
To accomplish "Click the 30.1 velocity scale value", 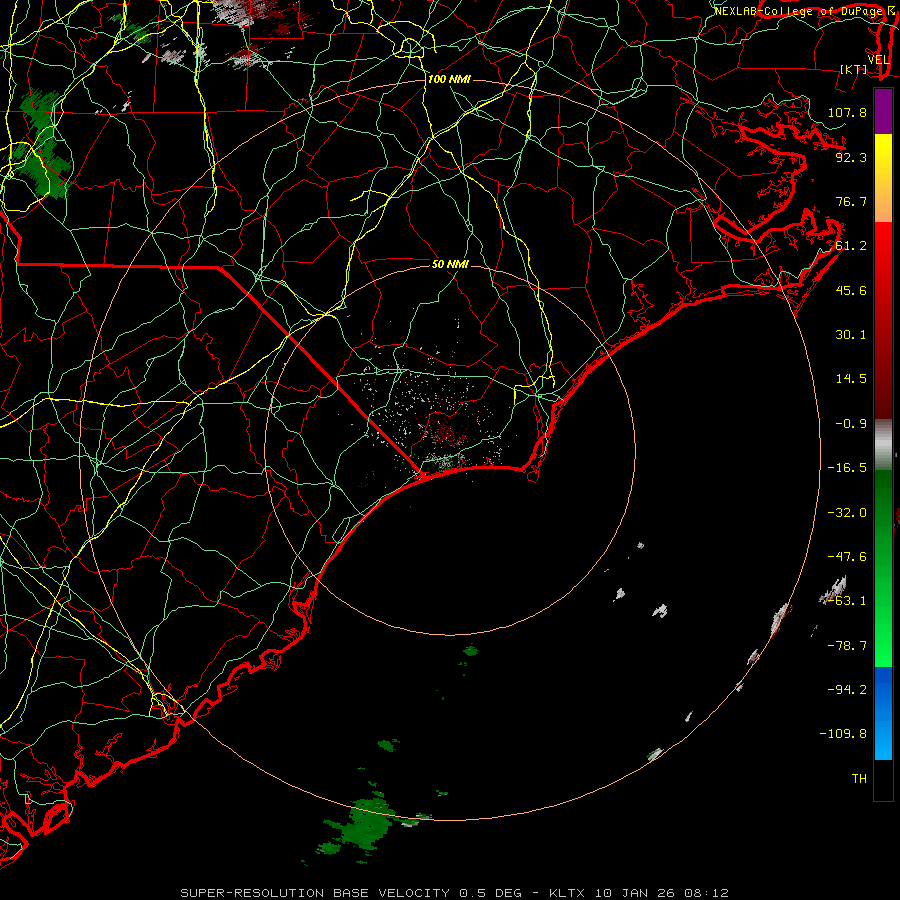I will tap(851, 335).
